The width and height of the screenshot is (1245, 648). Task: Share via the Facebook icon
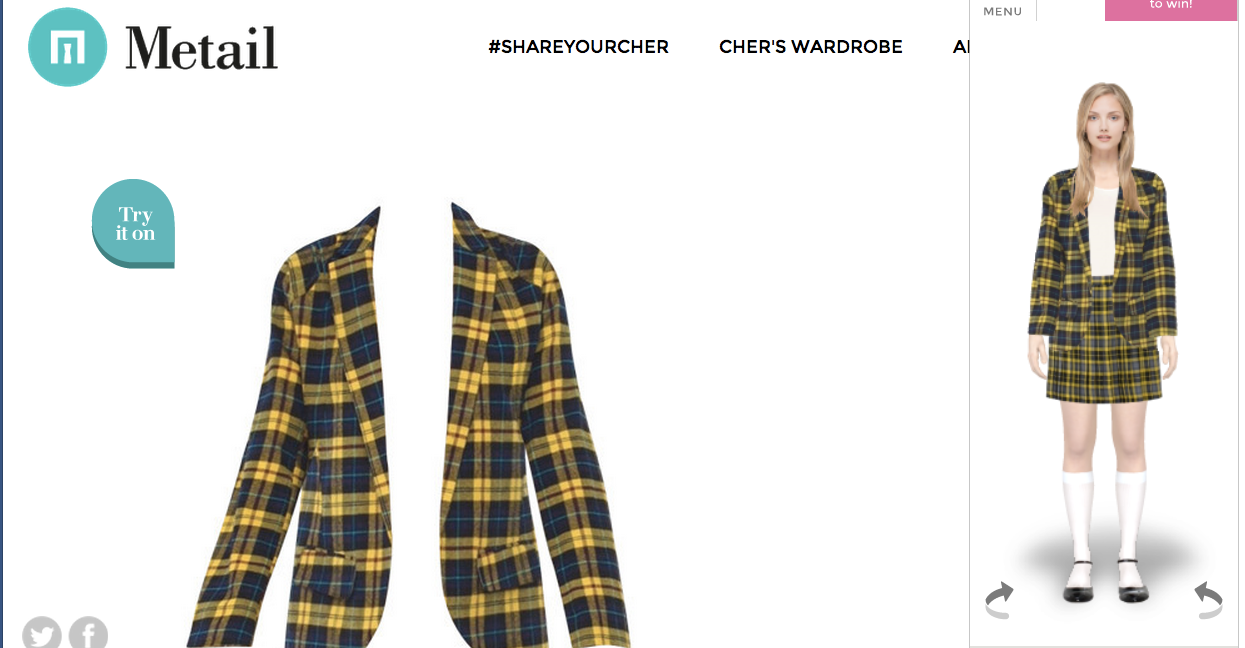coord(88,633)
